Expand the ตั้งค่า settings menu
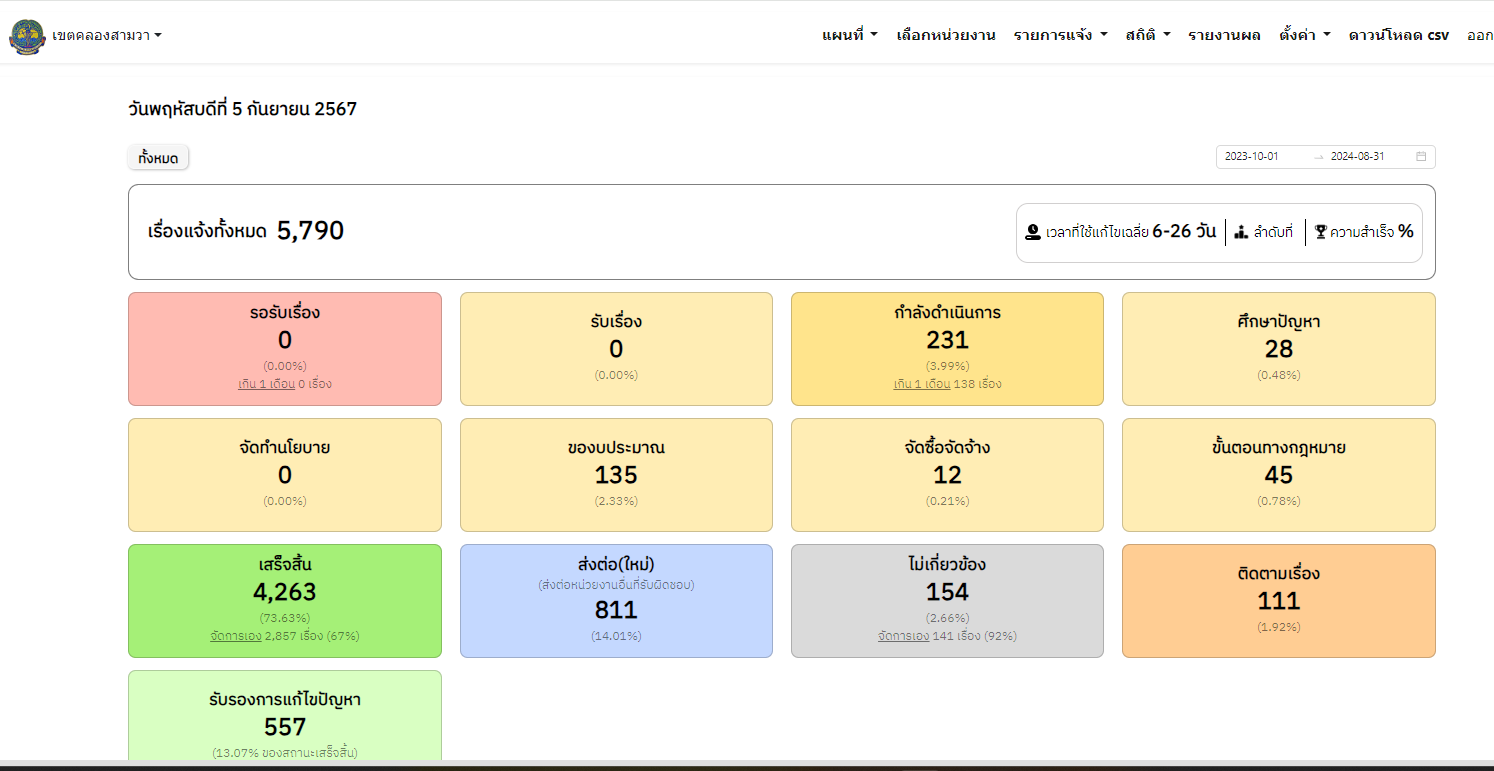 coord(1304,35)
